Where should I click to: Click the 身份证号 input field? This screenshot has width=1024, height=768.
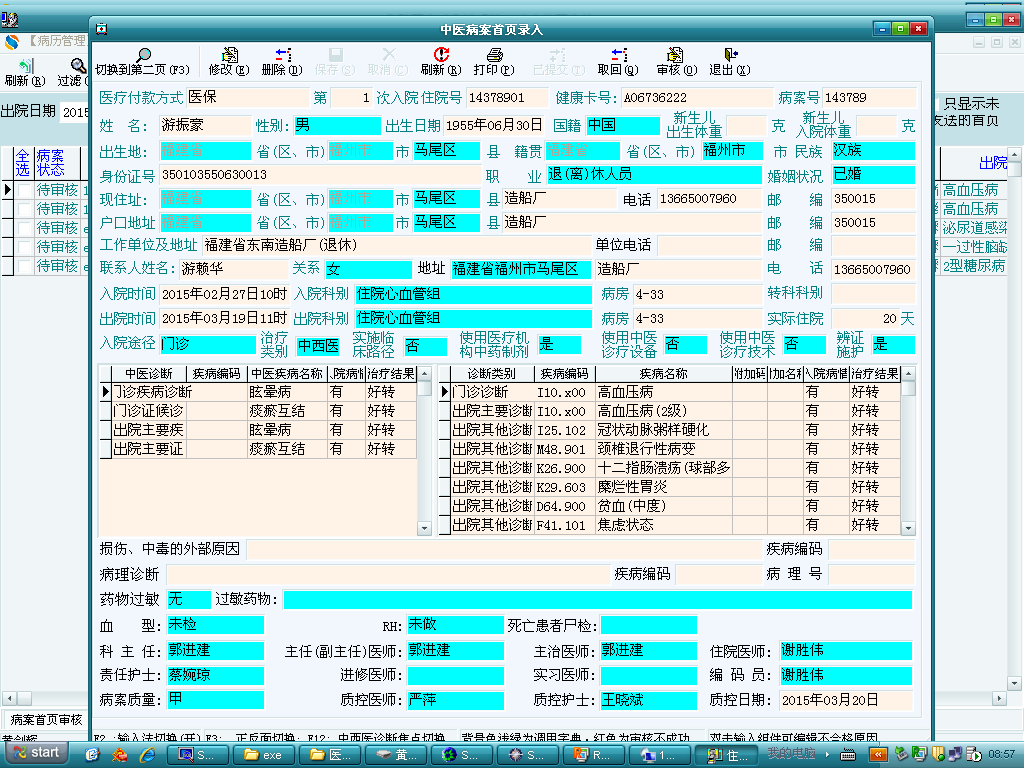[x=319, y=174]
